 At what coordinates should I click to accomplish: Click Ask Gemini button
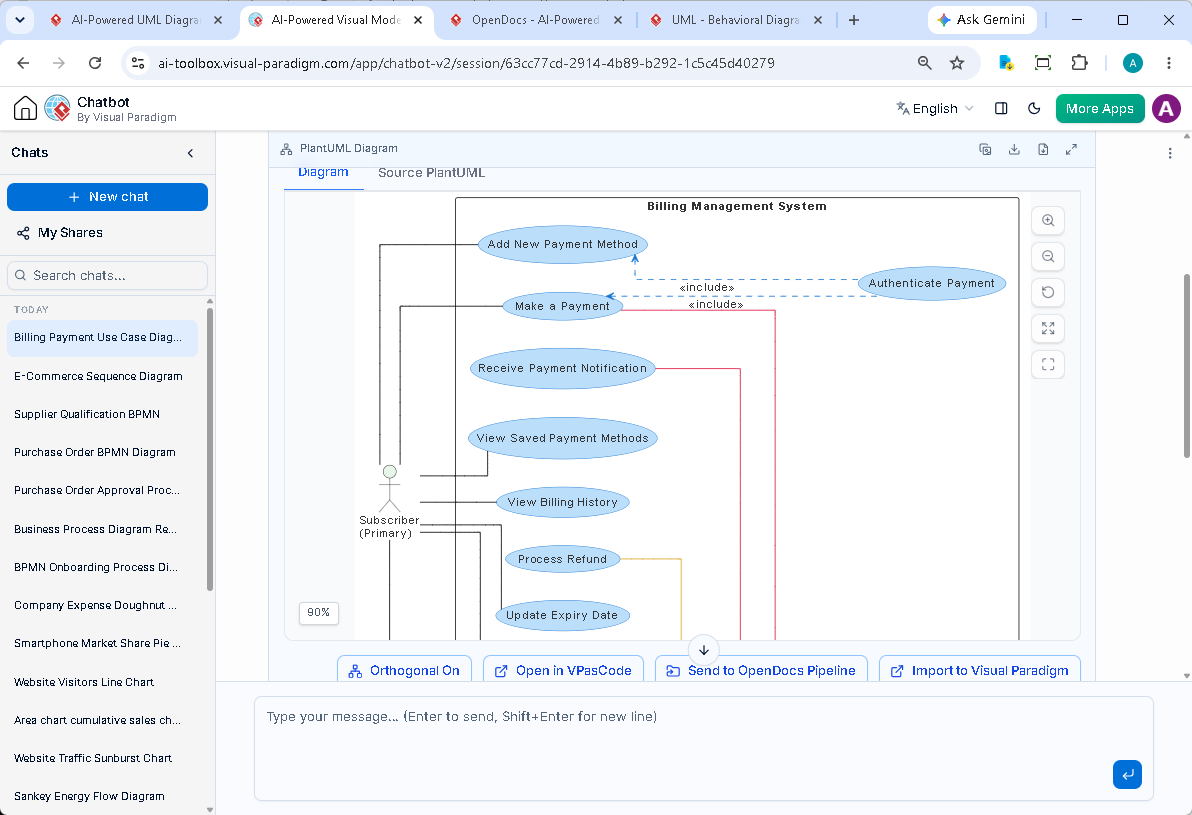pos(981,20)
